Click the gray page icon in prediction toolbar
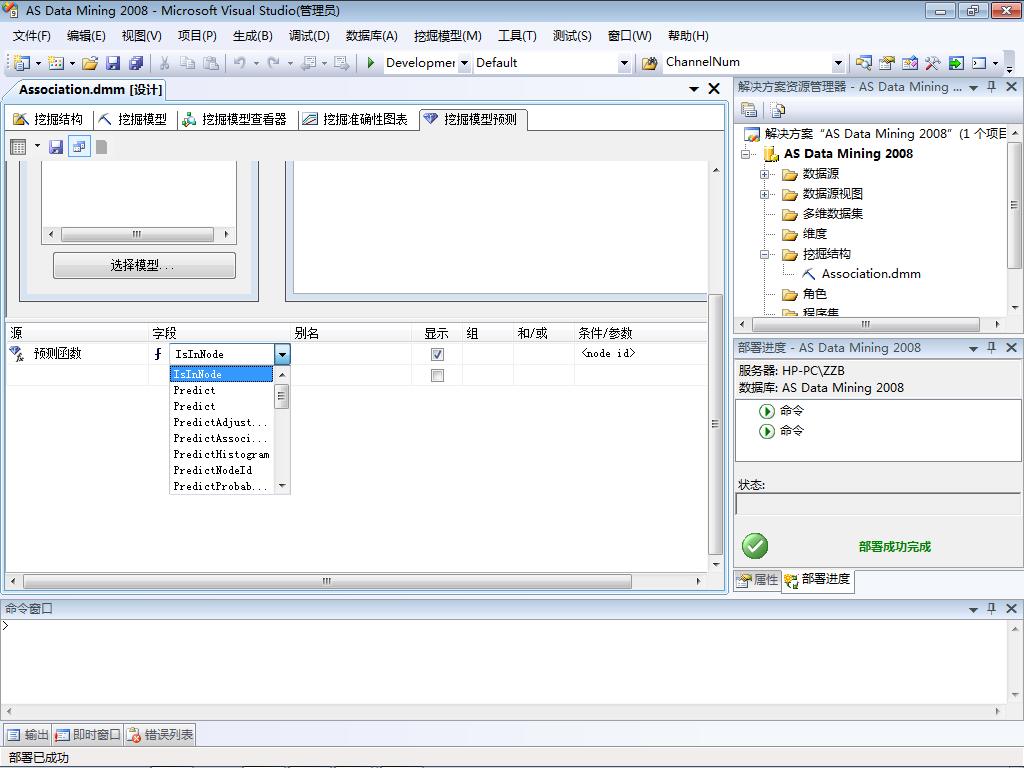Viewport: 1024px width, 768px height. pos(101,147)
